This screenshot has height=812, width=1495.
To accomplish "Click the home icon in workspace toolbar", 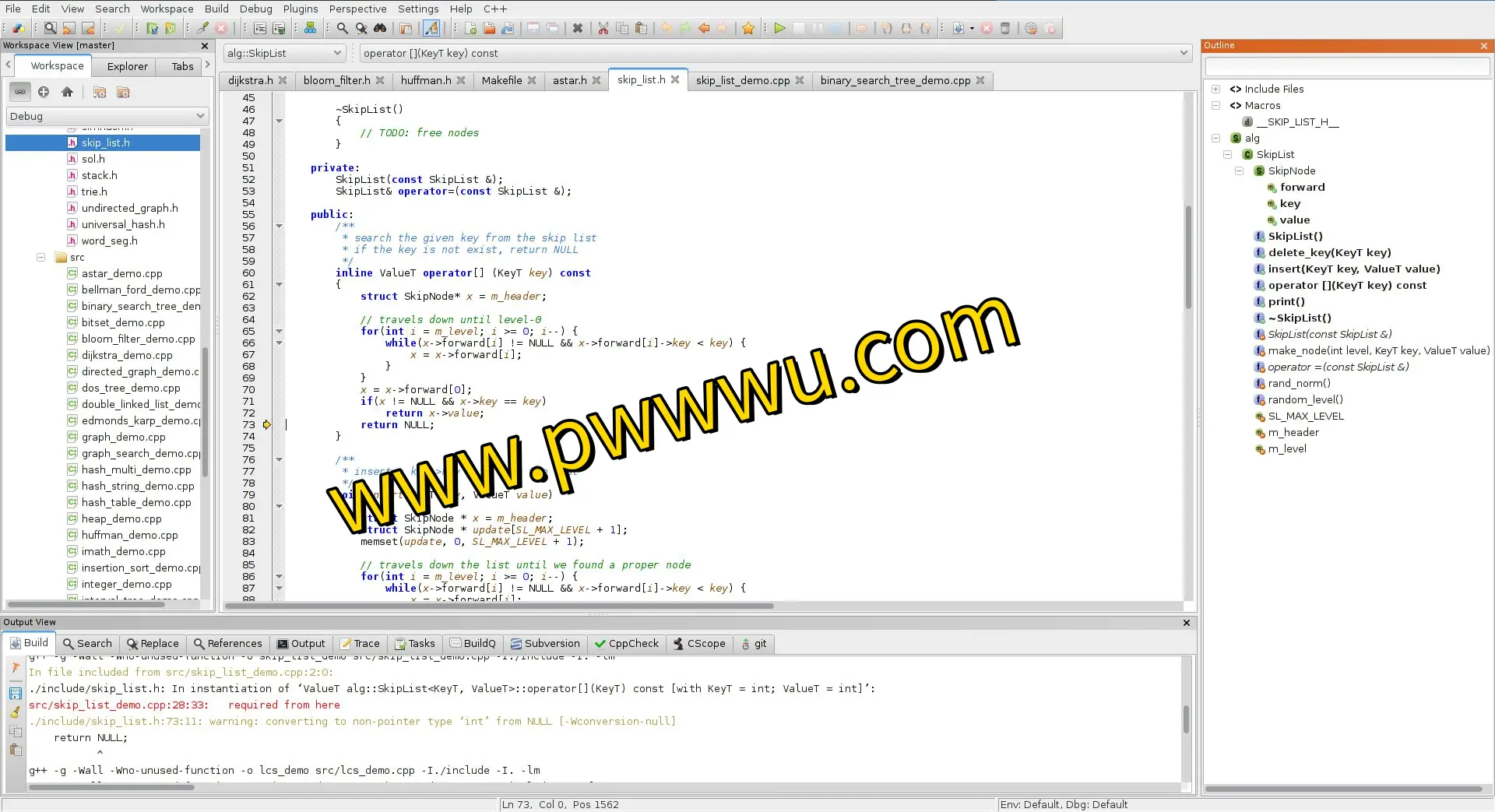I will [x=67, y=92].
